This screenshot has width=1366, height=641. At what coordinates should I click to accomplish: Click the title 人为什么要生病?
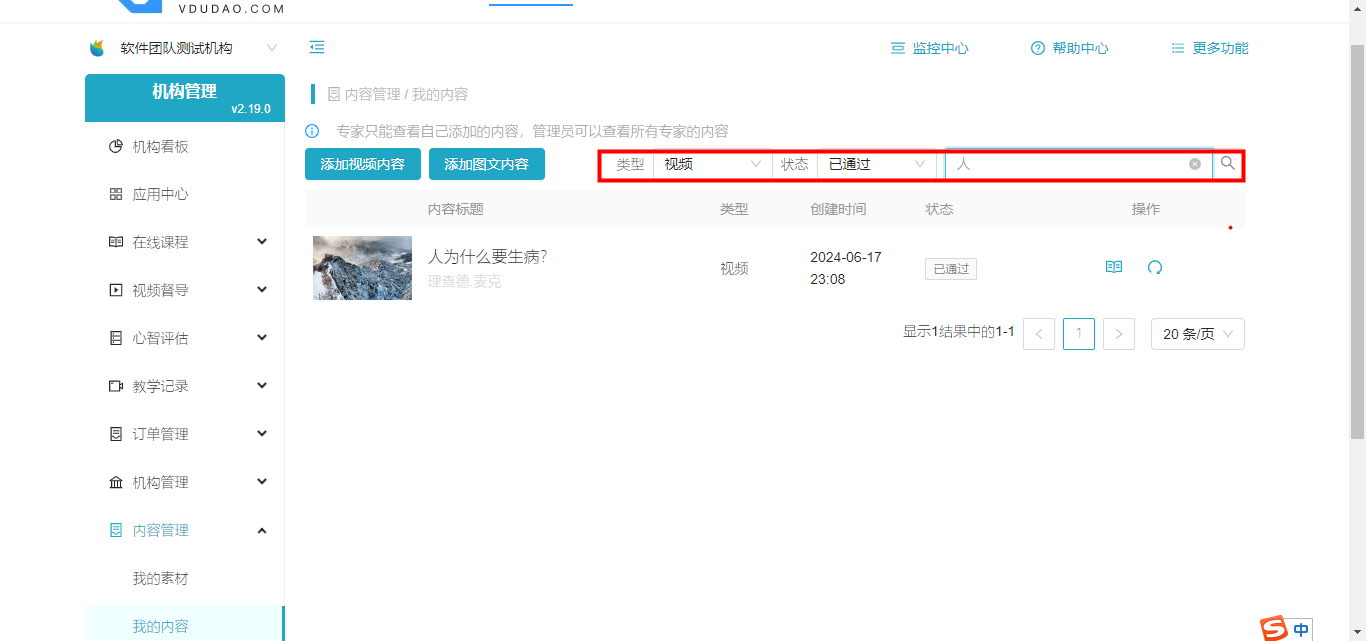tap(488, 257)
